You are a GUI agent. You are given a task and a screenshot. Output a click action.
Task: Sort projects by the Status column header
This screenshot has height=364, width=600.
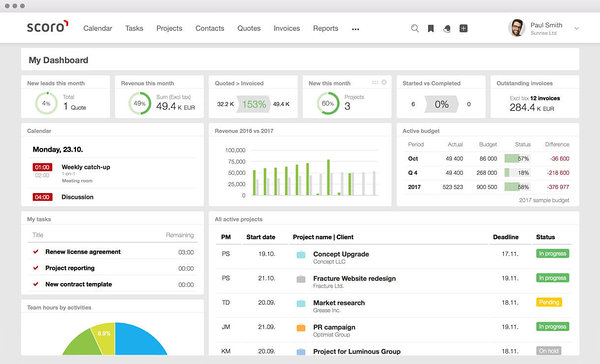(x=545, y=237)
